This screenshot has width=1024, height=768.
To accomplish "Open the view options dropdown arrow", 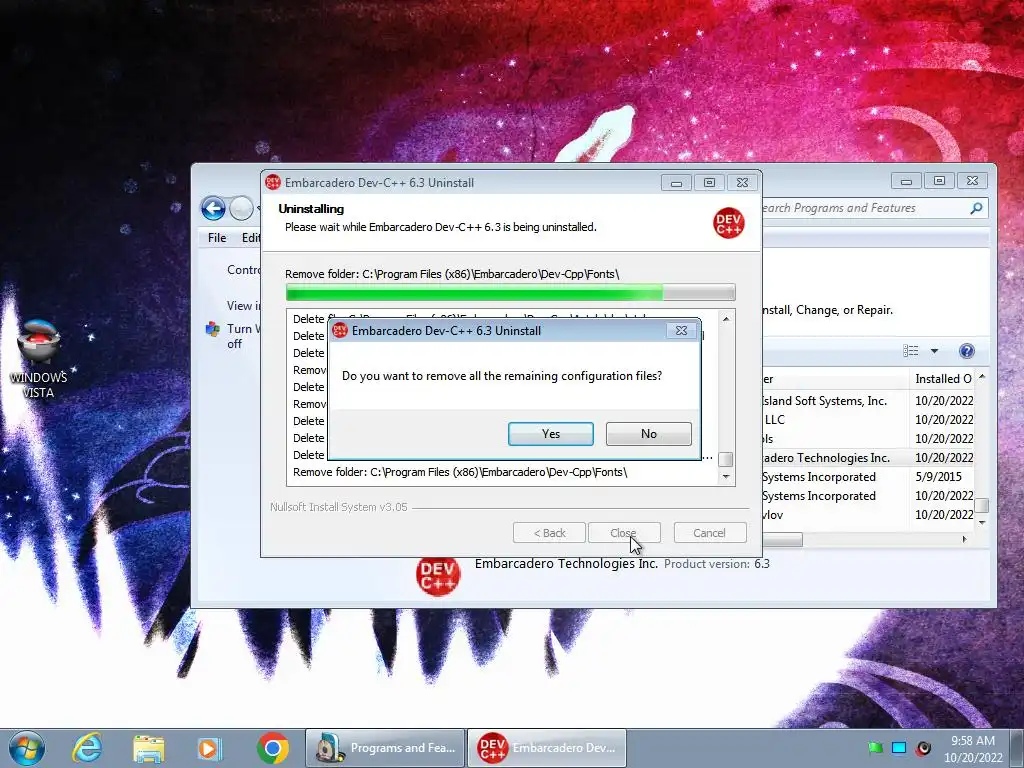I will pos(935,351).
